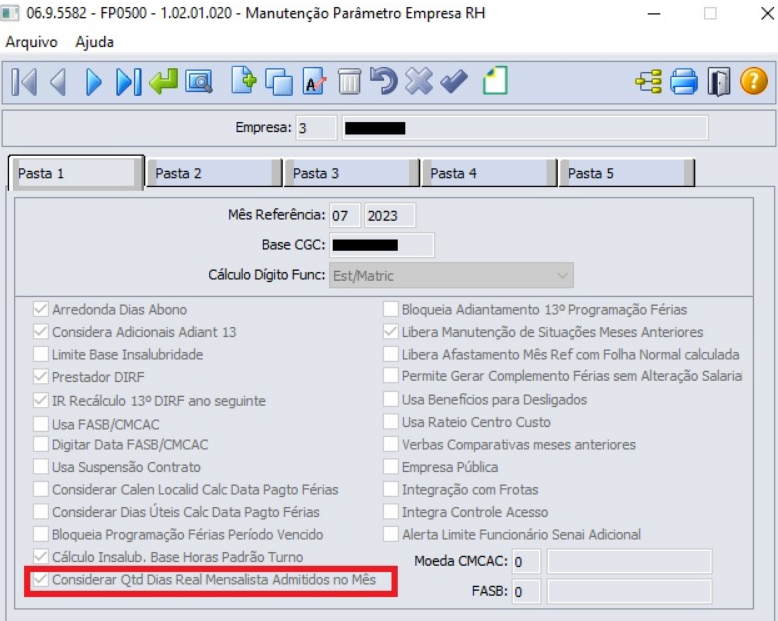This screenshot has height=621, width=778.
Task: Enable Usa Benefícios para Desligados checkbox
Action: tap(390, 399)
